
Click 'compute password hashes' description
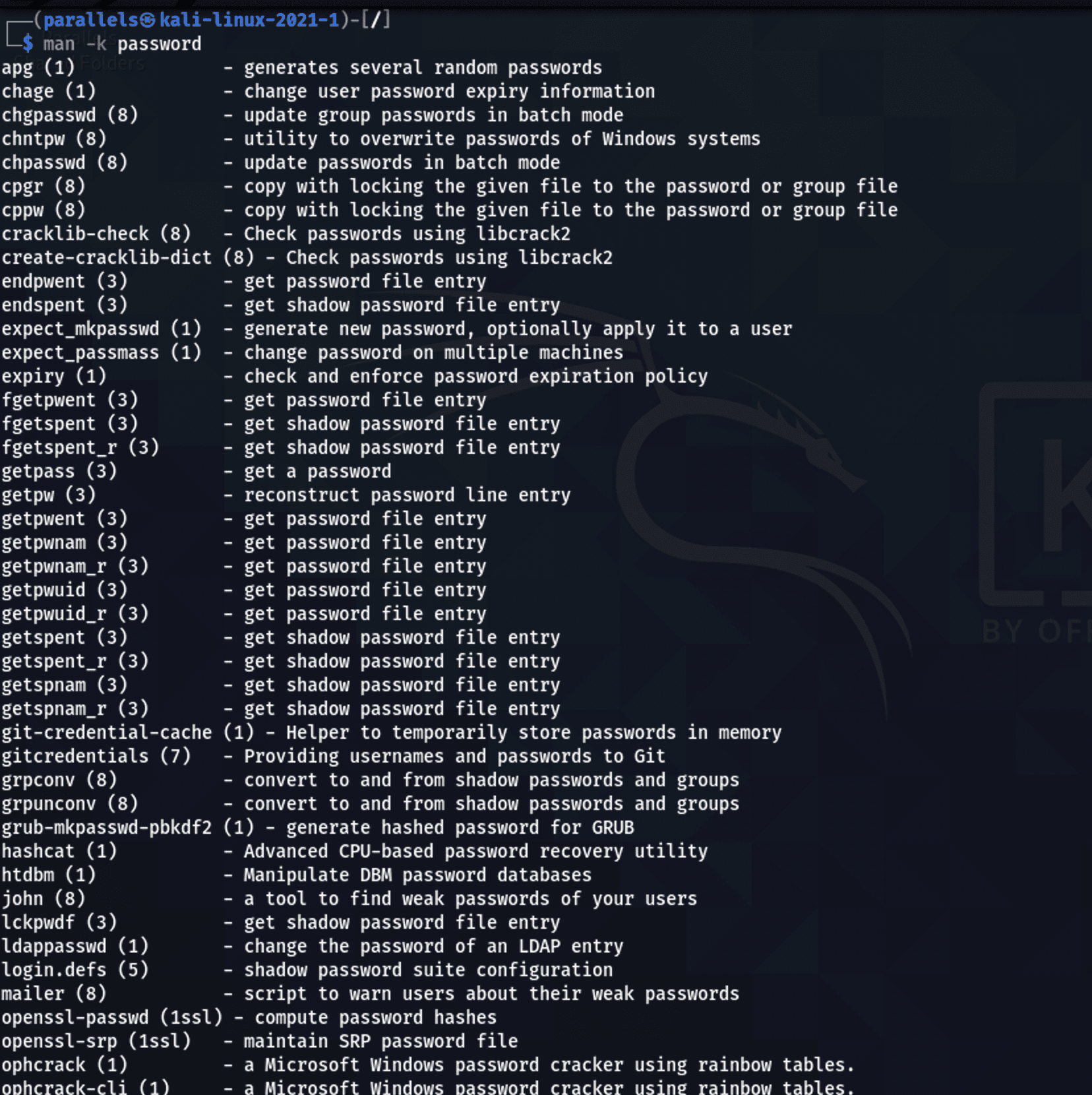pos(375,1018)
